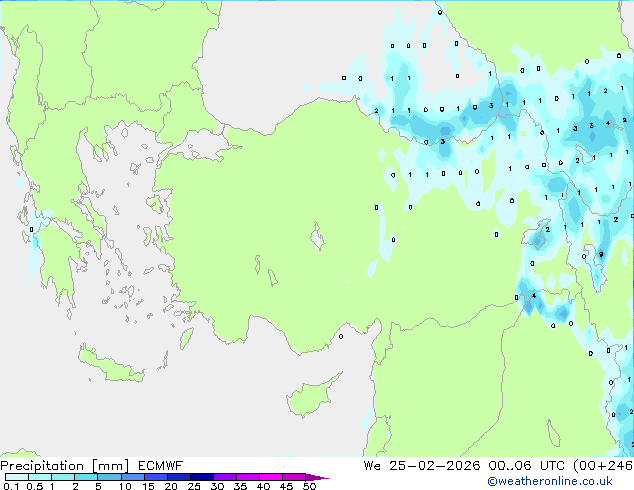Click the 'ECMWF' model label
Image resolution: width=634 pixels, height=490 pixels.
[161, 466]
